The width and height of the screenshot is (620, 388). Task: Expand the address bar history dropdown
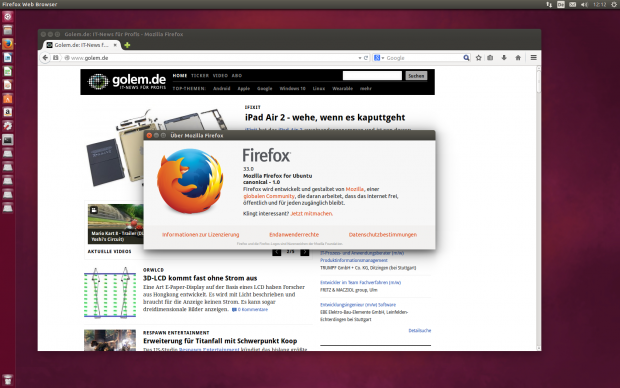click(360, 58)
